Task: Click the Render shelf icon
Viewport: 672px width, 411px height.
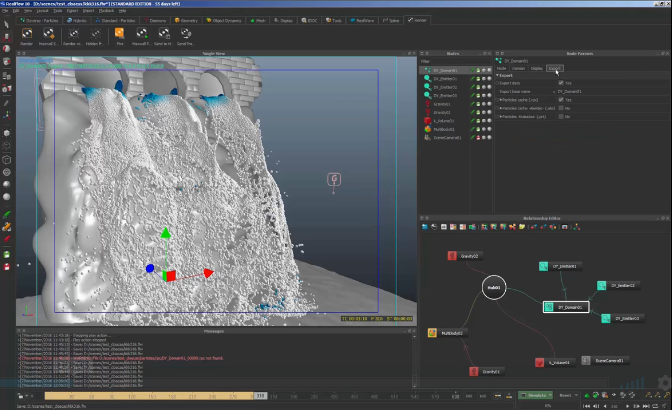Action: (27, 34)
